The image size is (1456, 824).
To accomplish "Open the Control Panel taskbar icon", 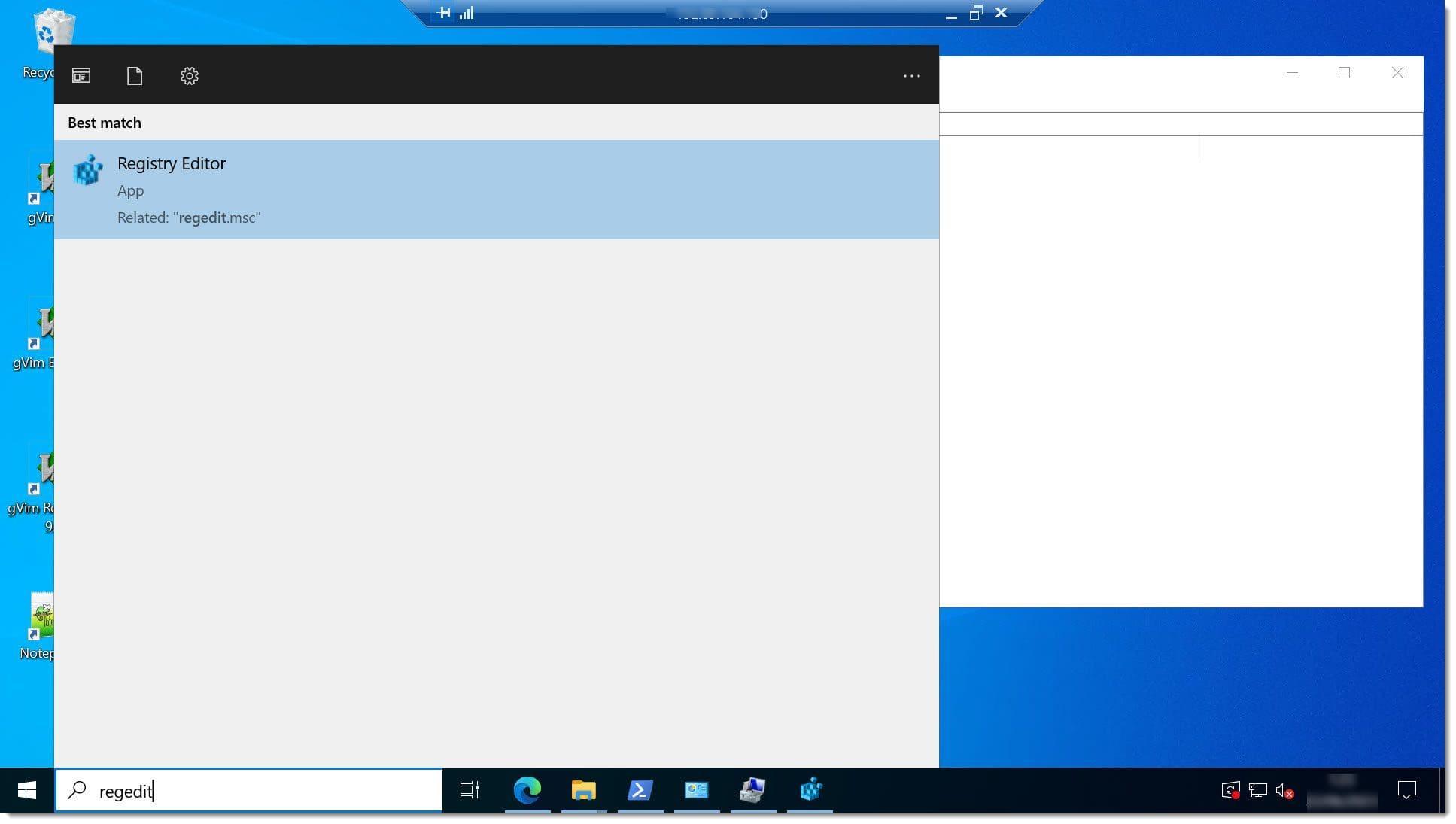I will (697, 790).
